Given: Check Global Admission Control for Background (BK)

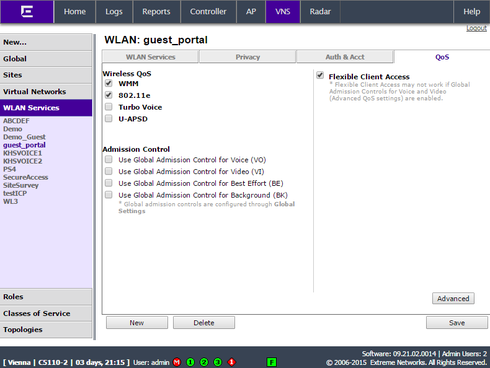Looking at the screenshot, I should pos(109,194).
